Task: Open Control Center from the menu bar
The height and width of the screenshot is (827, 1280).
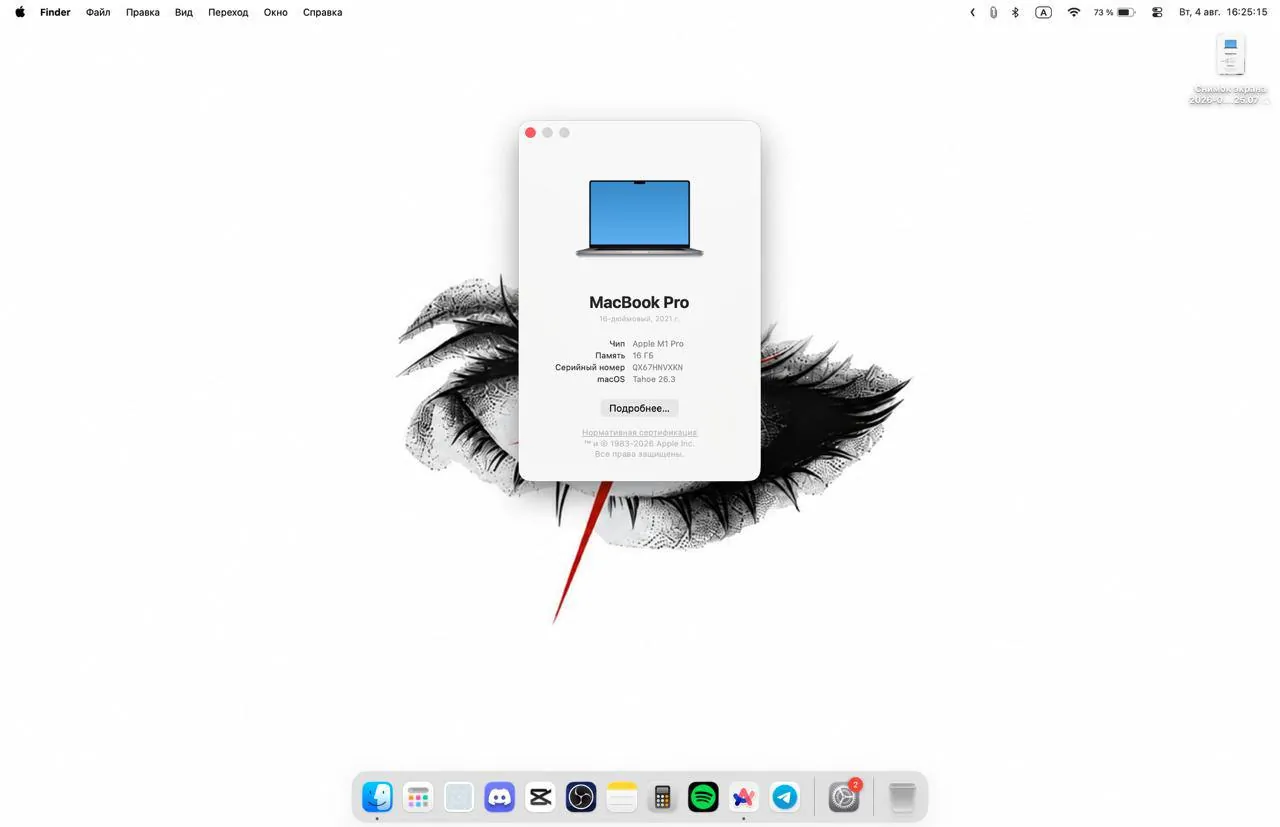Action: pyautogui.click(x=1157, y=12)
